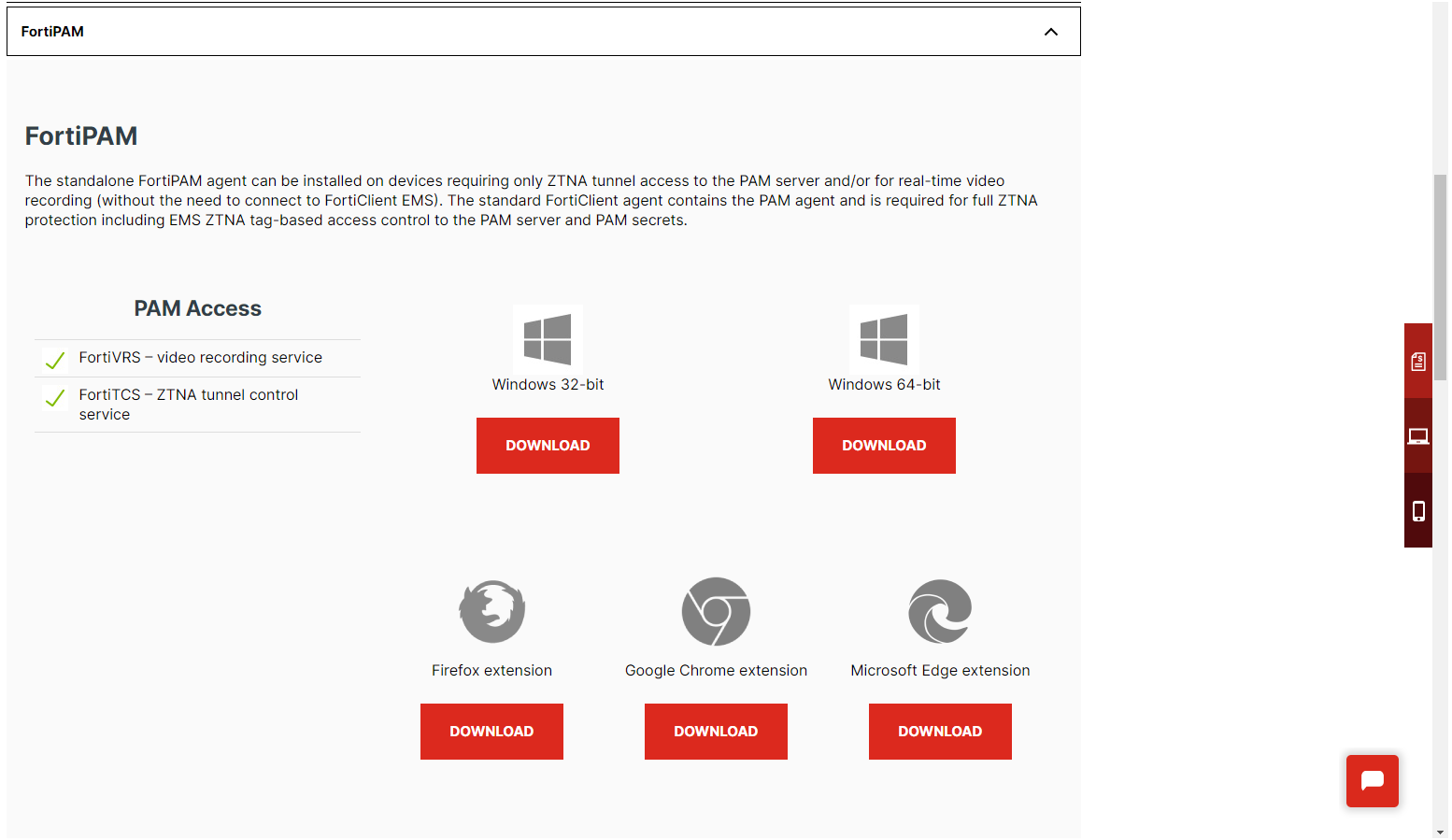This screenshot has width=1452, height=840.
Task: Download the Microsoft Edge extension
Action: pyautogui.click(x=940, y=732)
